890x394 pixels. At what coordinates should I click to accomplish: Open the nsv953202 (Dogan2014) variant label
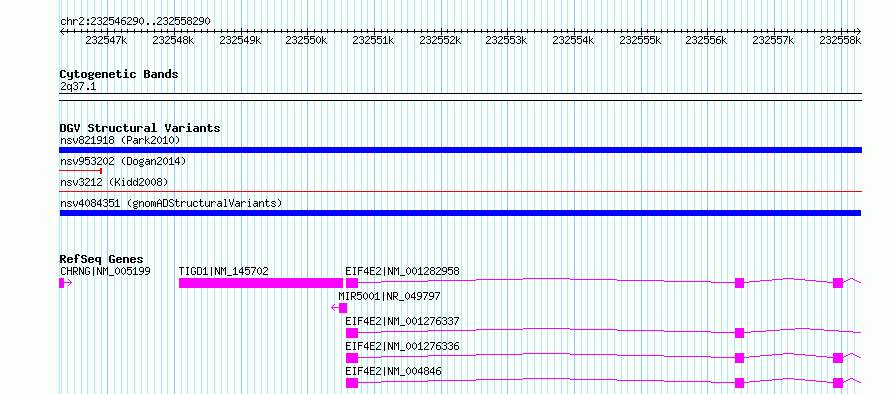point(123,161)
